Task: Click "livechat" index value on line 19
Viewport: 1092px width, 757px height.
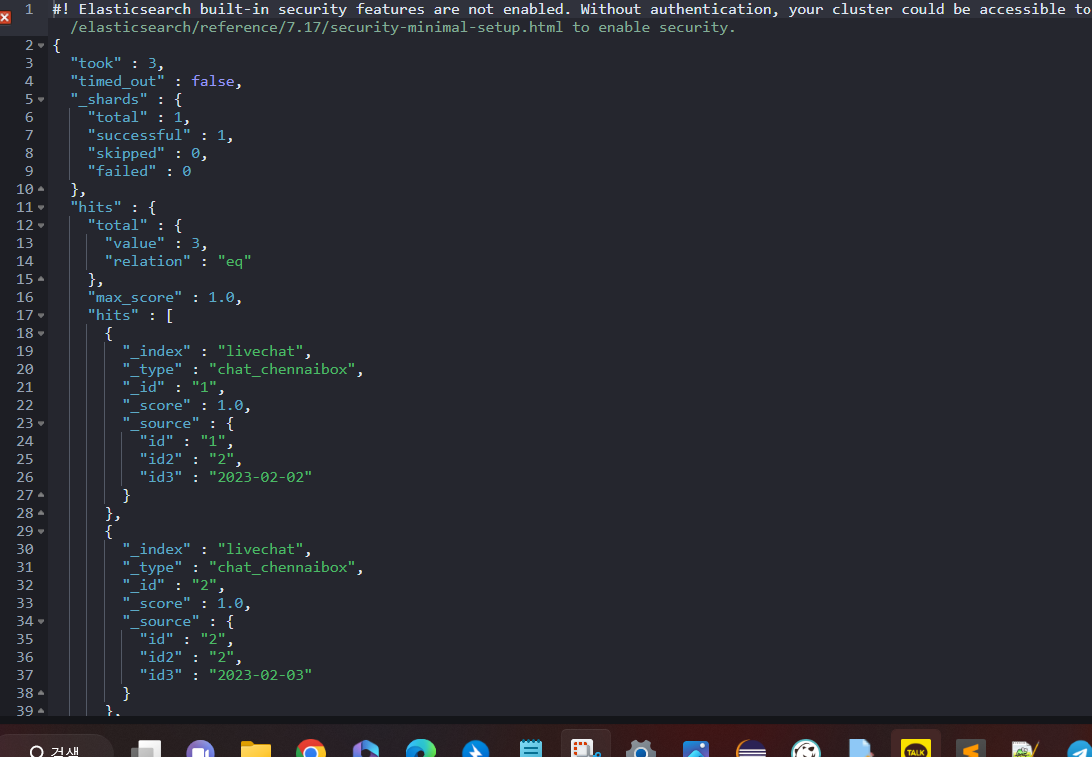Action: pos(260,351)
